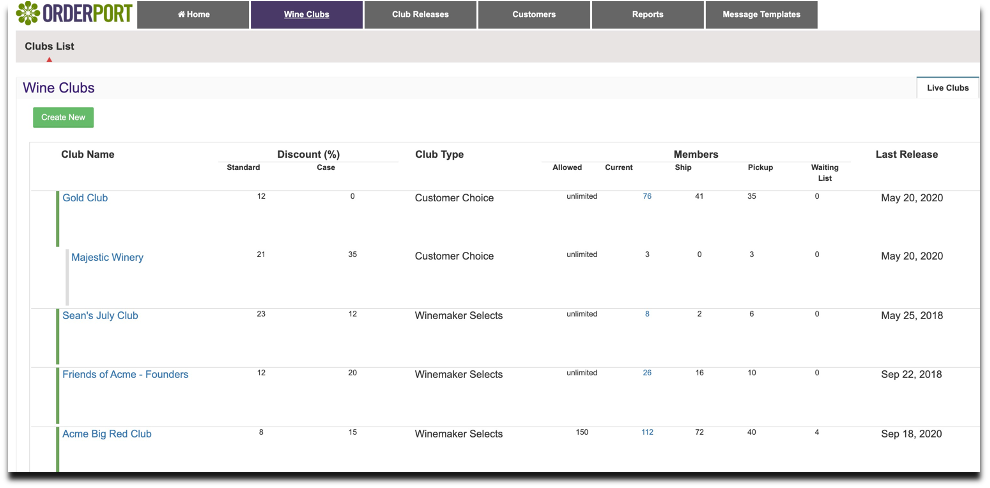Click Gold Club current members count 76
Image resolution: width=990 pixels, height=488 pixels.
click(647, 196)
